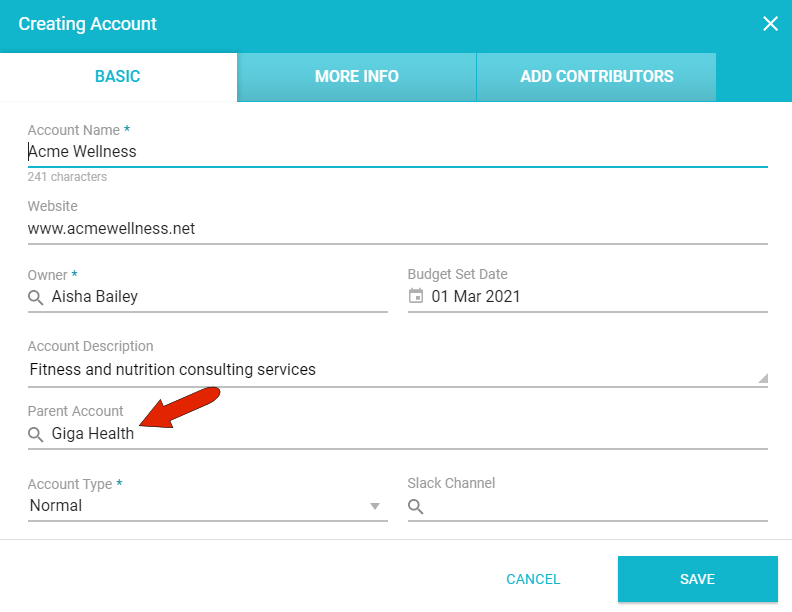Open the Add Contributors tab

pos(596,77)
